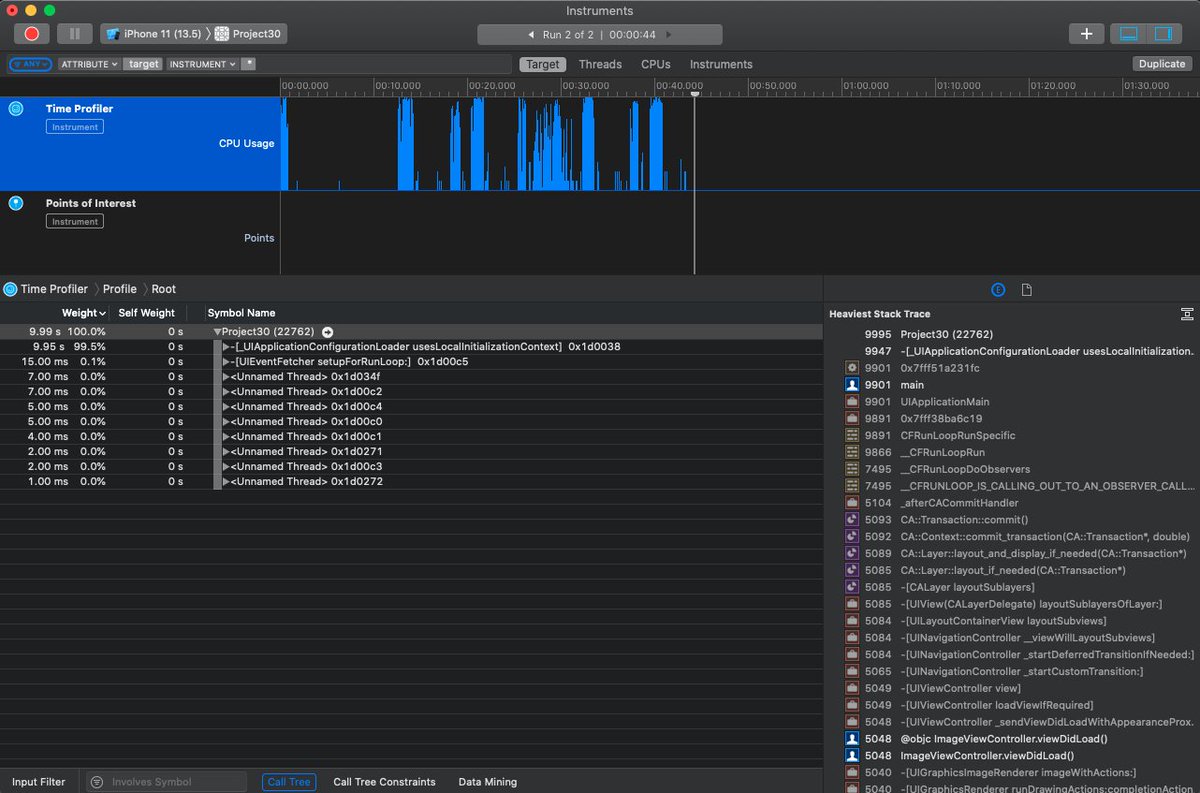This screenshot has width=1200, height=793.
Task: Open the document inspector icon
Action: pos(1027,290)
